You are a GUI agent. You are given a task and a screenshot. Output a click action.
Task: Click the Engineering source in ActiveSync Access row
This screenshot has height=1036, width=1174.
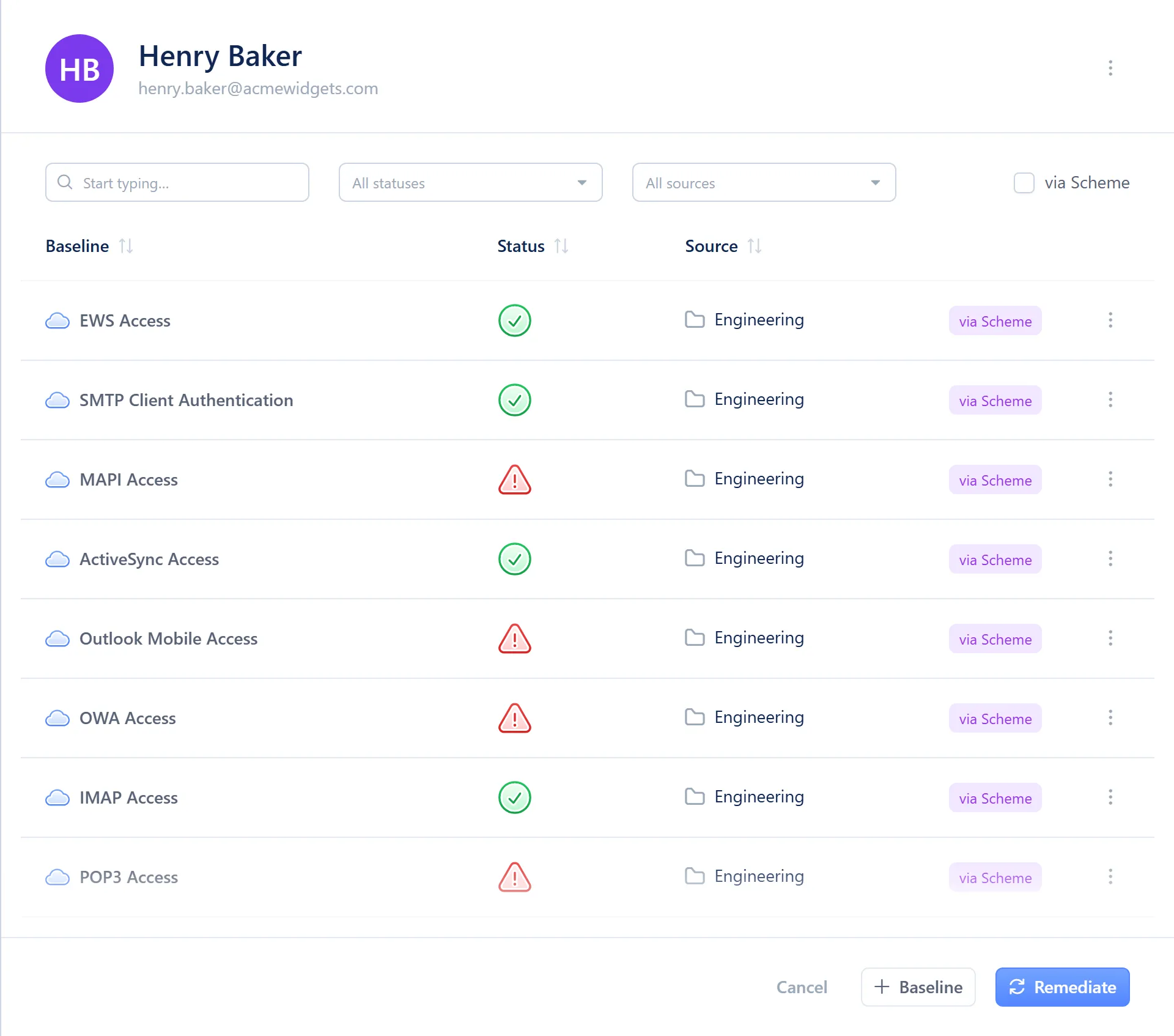[x=759, y=559]
